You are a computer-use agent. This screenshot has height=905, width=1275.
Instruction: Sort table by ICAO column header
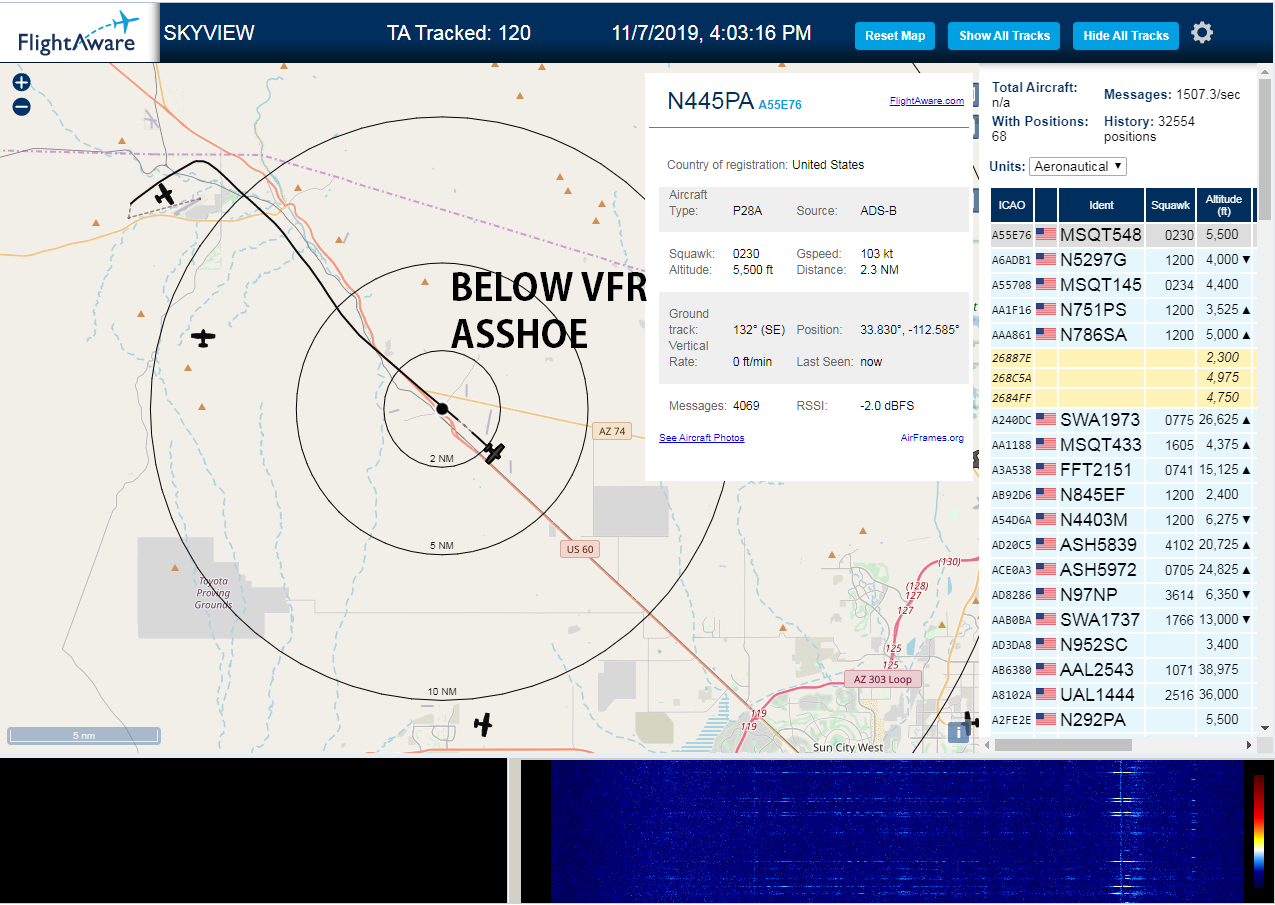(1012, 205)
